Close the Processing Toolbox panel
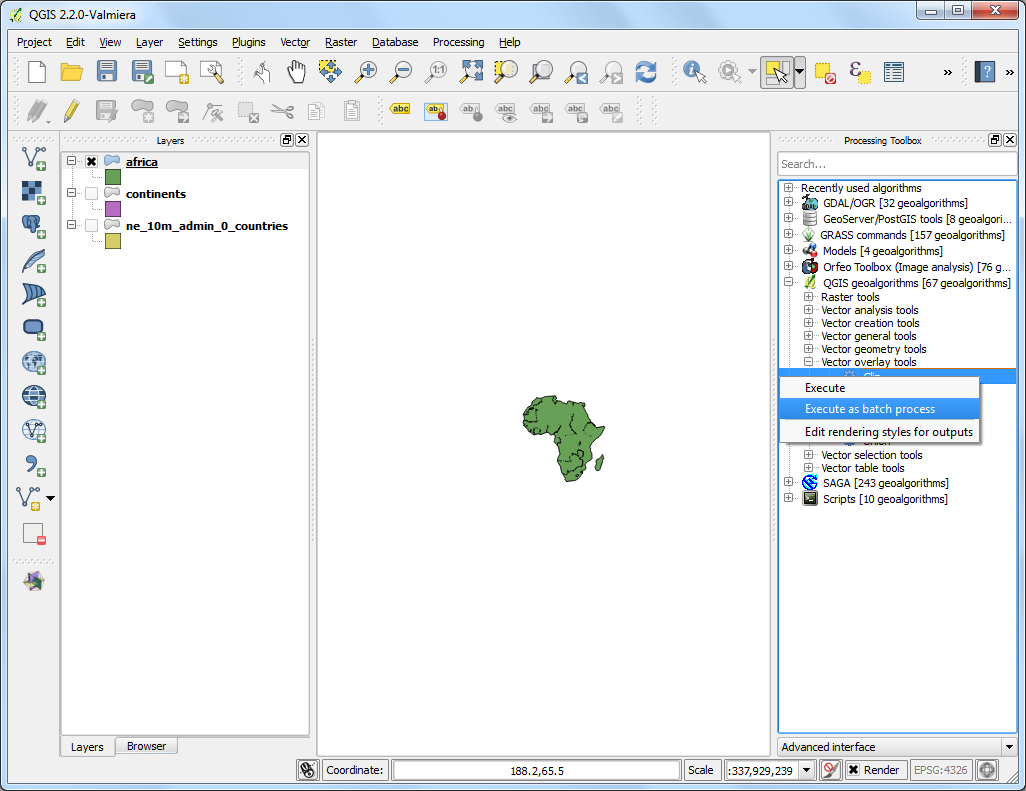The height and width of the screenshot is (791, 1026). point(1010,139)
